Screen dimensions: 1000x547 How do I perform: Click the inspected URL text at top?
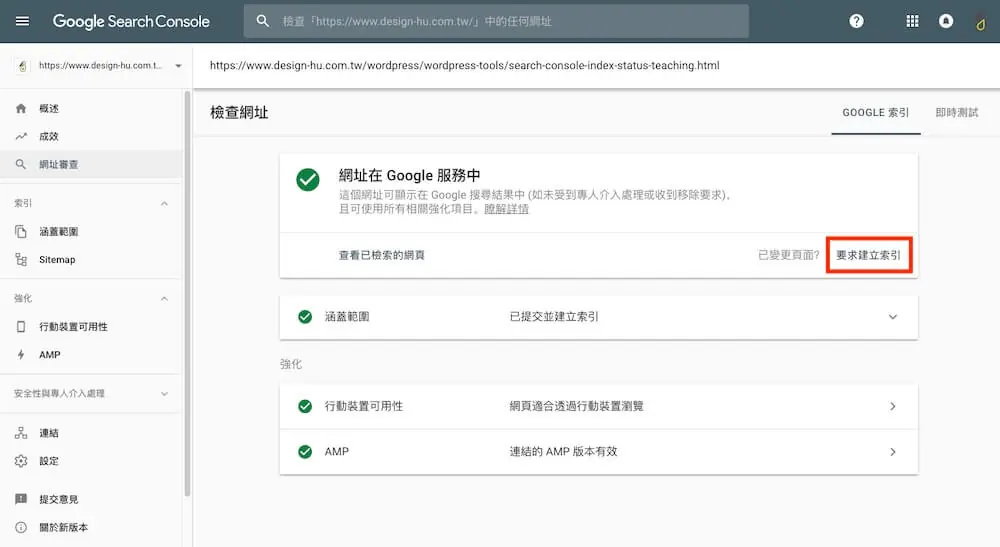click(464, 65)
